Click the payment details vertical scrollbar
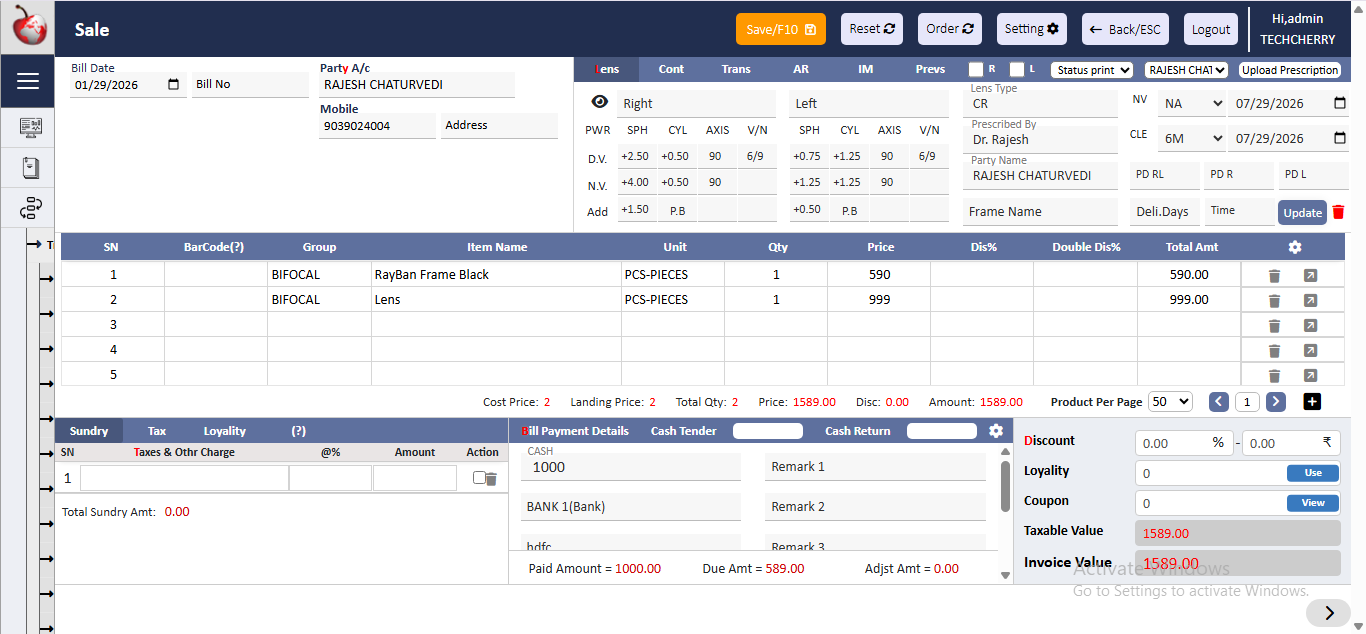Image resolution: width=1366 pixels, height=634 pixels. tap(1005, 485)
